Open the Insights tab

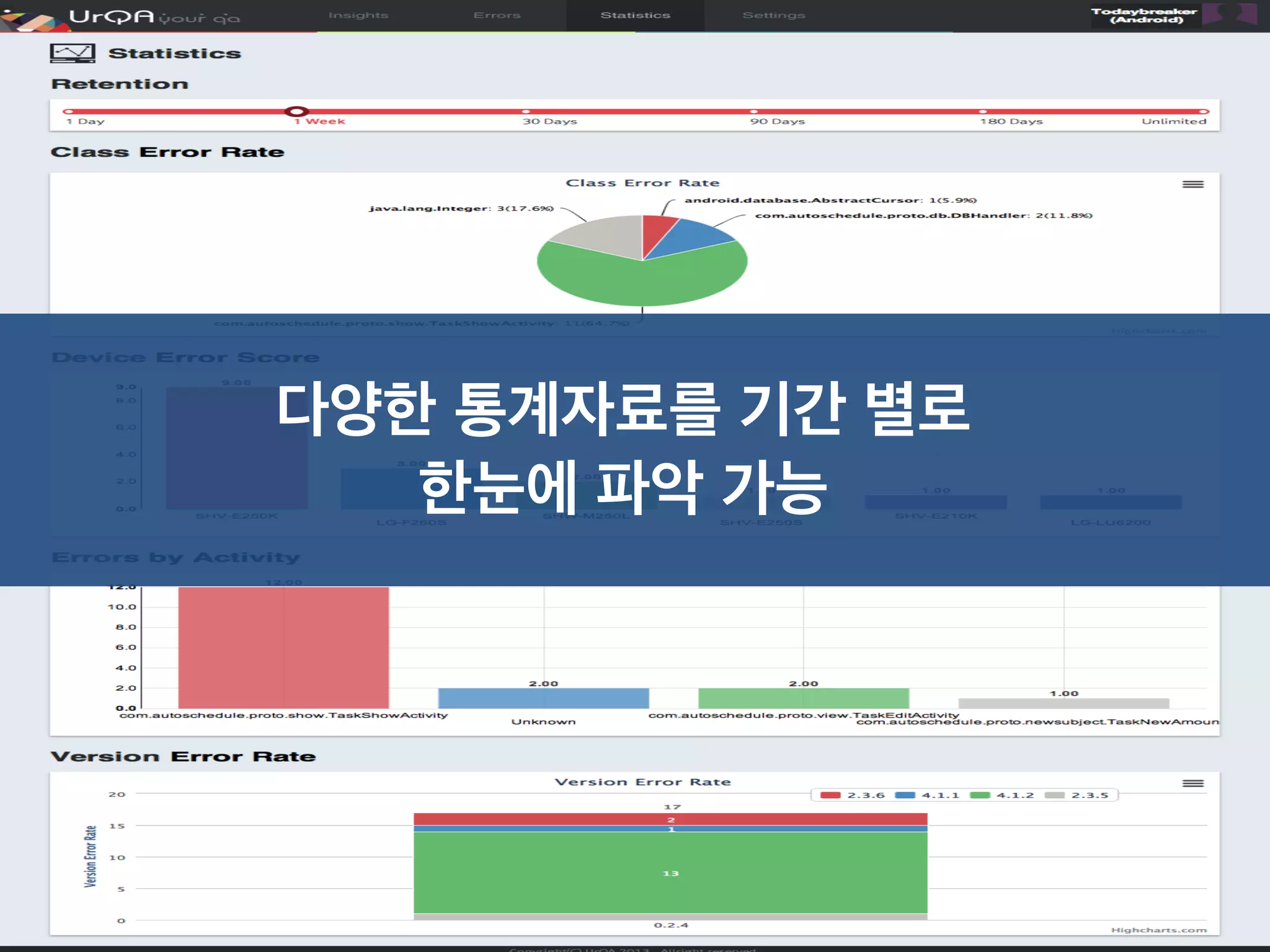click(x=358, y=15)
